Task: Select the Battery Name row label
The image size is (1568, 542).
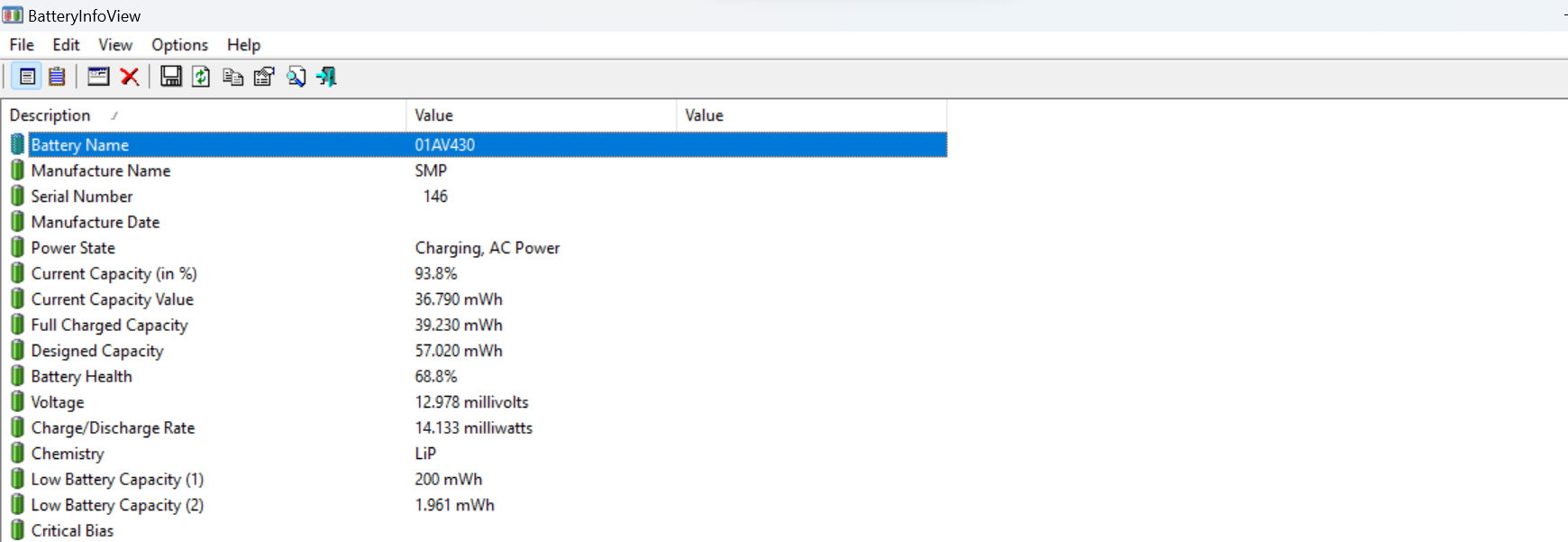Action: click(80, 145)
